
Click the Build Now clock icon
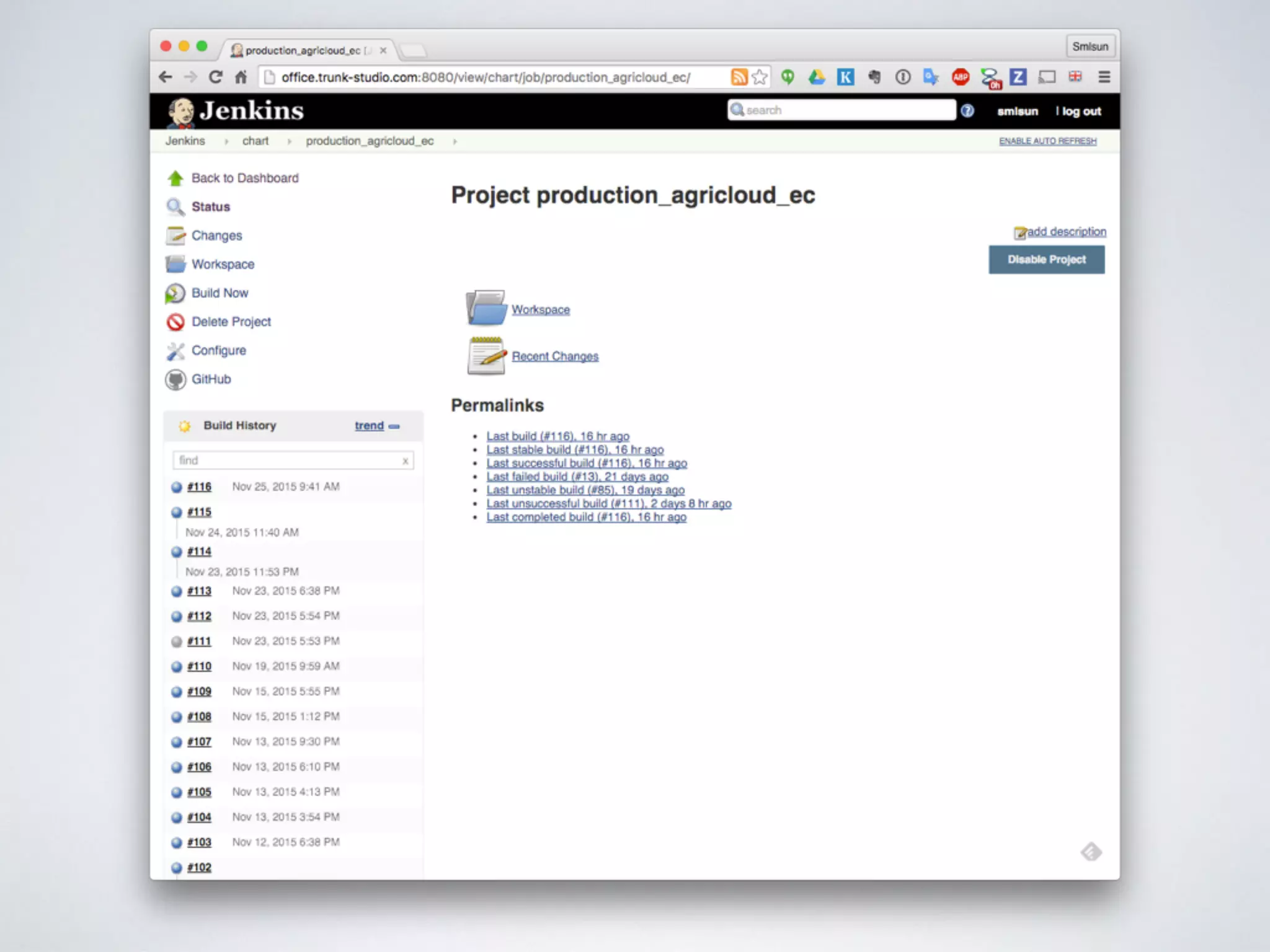tap(175, 293)
